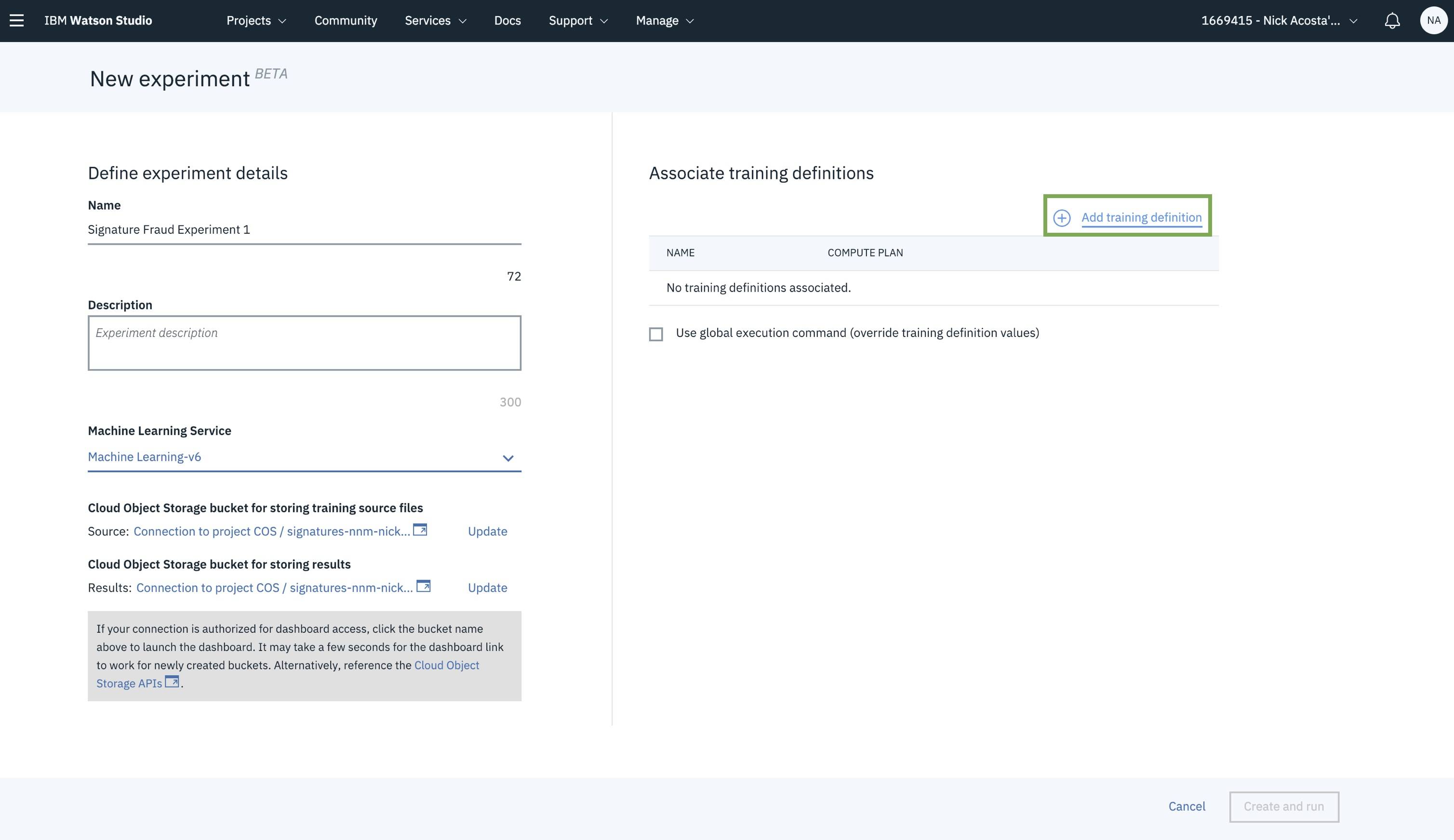Click Add training definition link

(1141, 217)
